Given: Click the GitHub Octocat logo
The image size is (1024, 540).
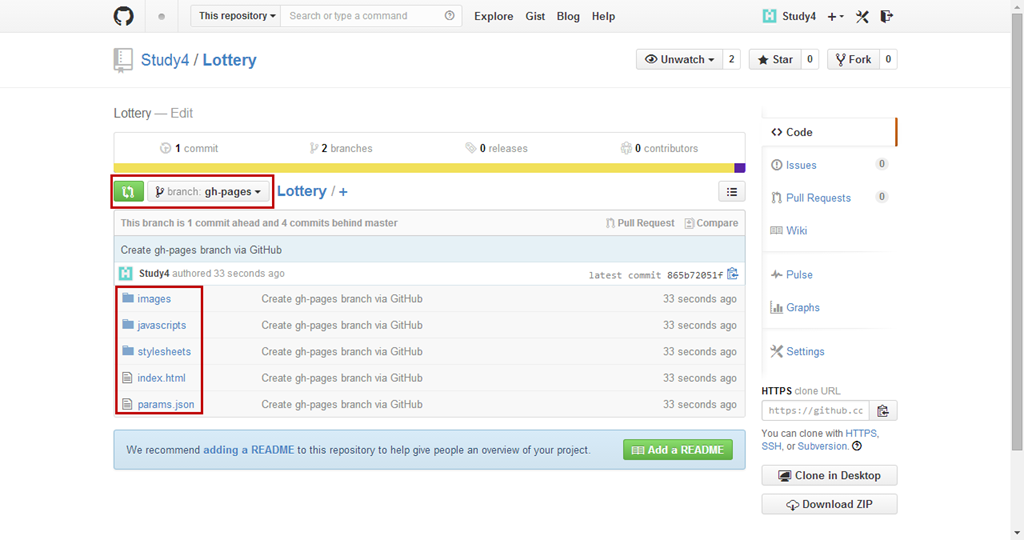Looking at the screenshot, I should (123, 16).
